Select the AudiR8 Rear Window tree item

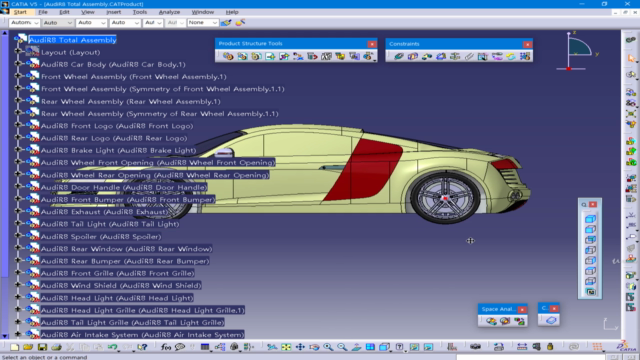click(x=126, y=249)
